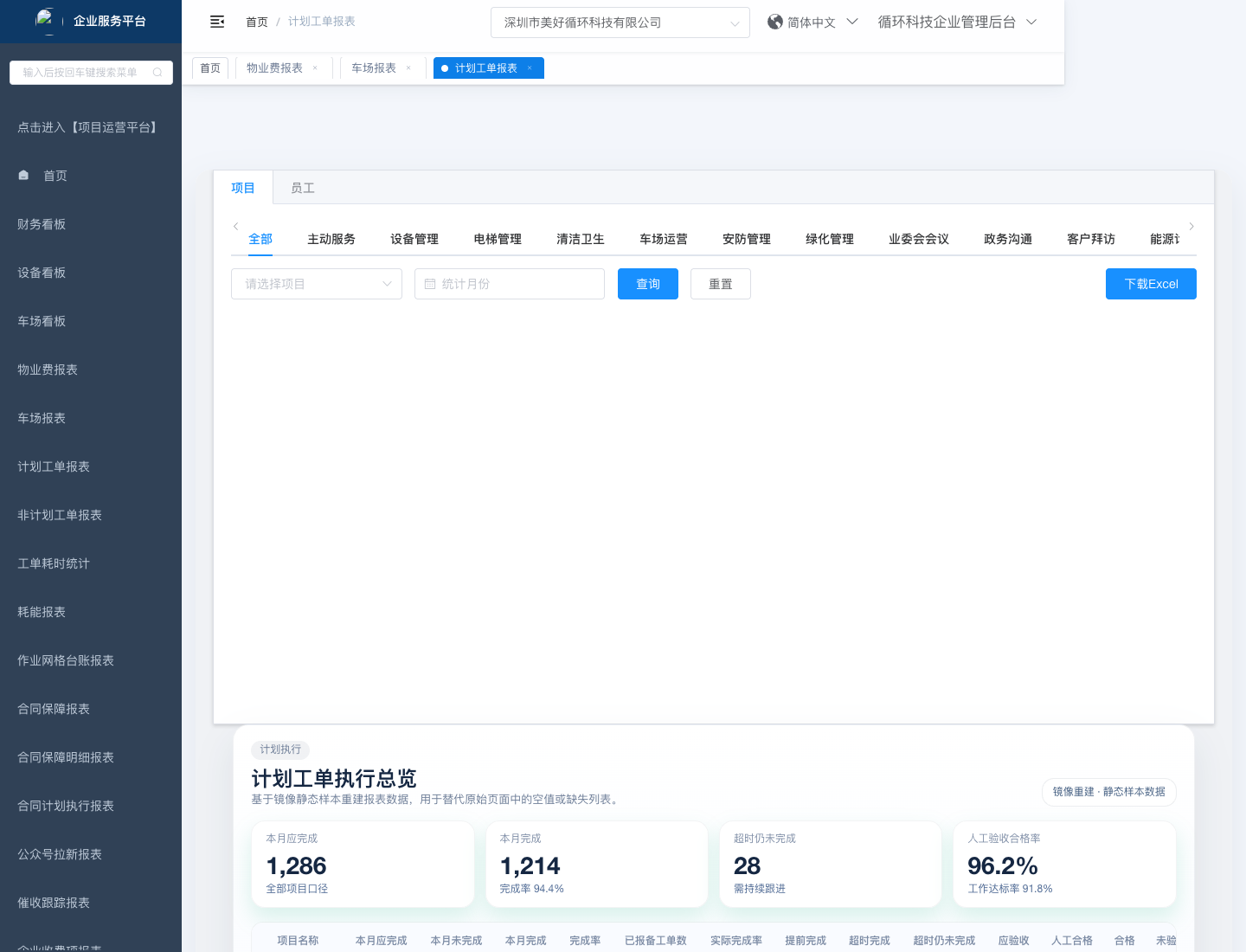This screenshot has width=1246, height=952.
Task: Close the 车场报表 tab
Action: 408,68
